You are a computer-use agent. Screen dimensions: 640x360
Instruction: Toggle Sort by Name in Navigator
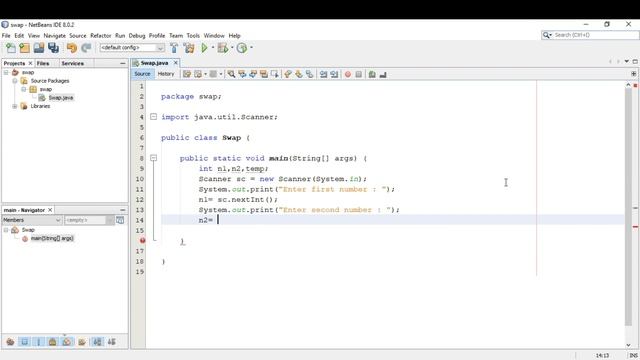(97, 342)
